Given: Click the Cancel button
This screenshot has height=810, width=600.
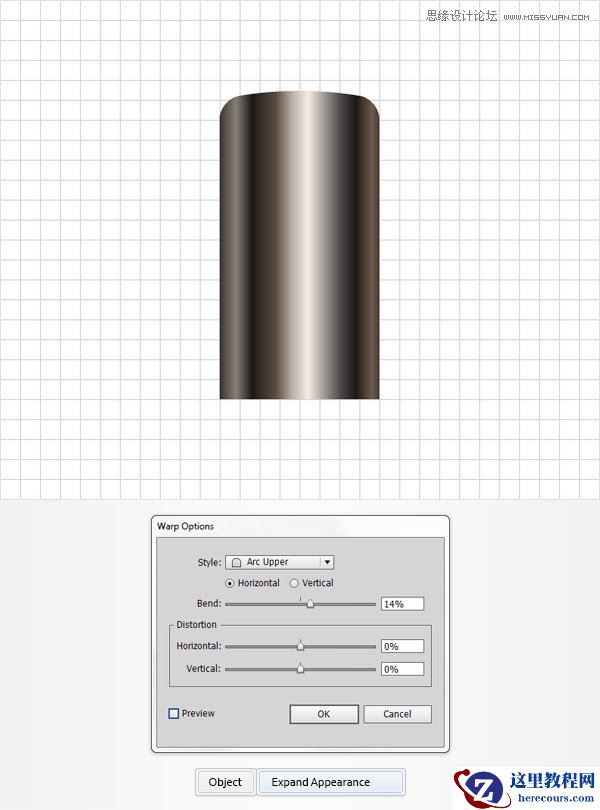Looking at the screenshot, I should pos(397,714).
